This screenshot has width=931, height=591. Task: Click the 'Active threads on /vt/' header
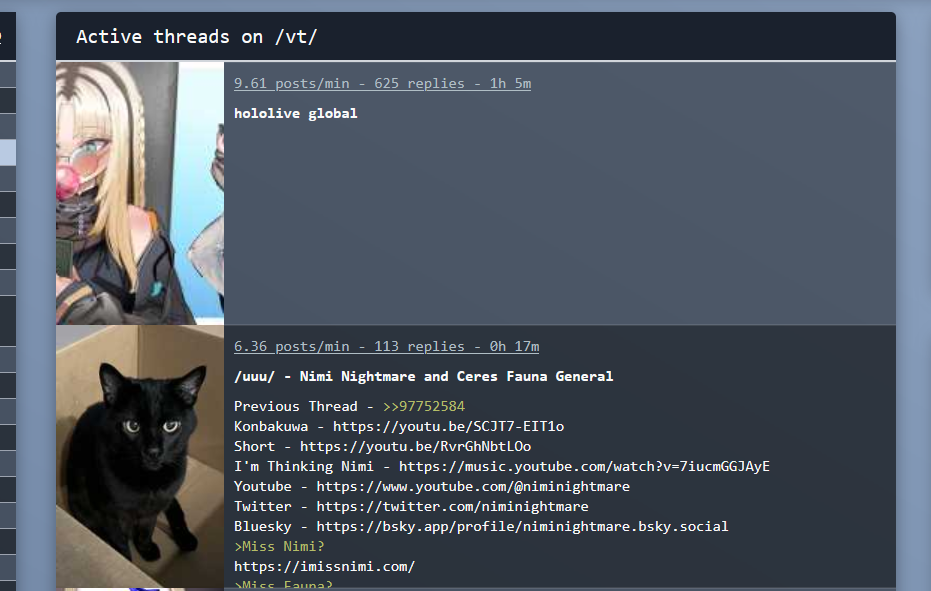click(197, 37)
